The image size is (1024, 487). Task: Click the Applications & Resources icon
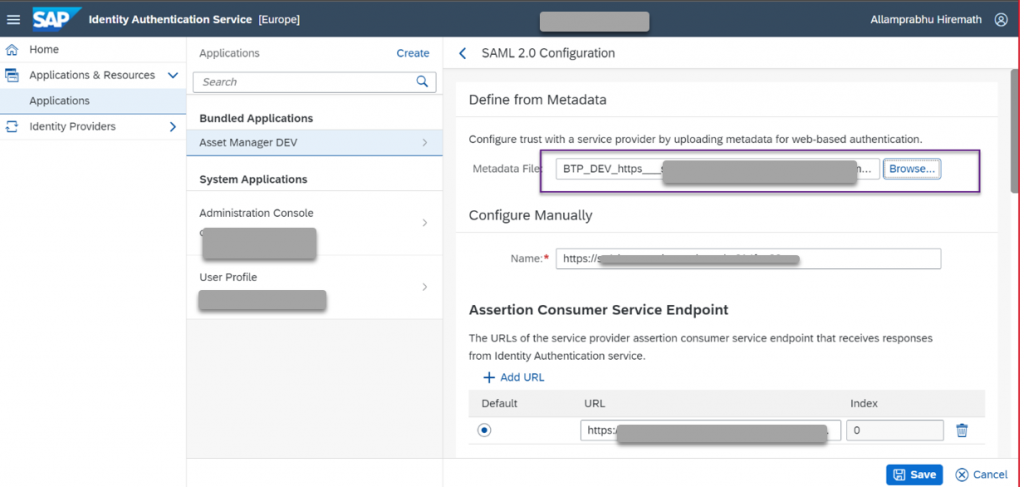tap(12, 75)
